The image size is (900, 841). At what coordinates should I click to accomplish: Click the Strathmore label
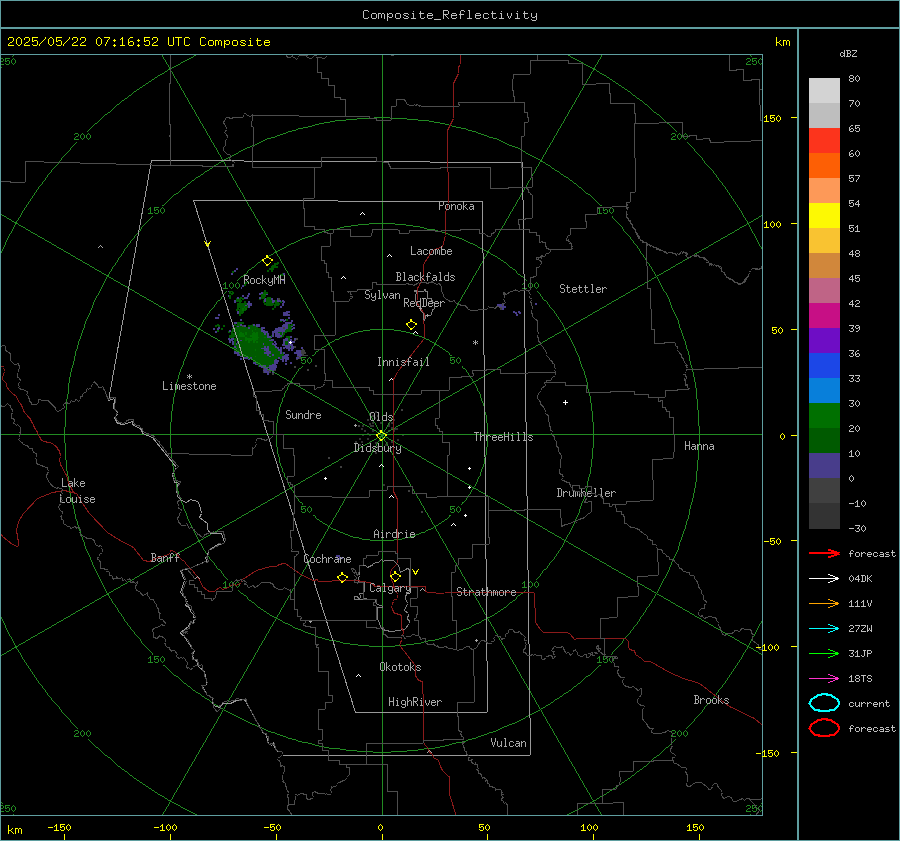pyautogui.click(x=486, y=592)
